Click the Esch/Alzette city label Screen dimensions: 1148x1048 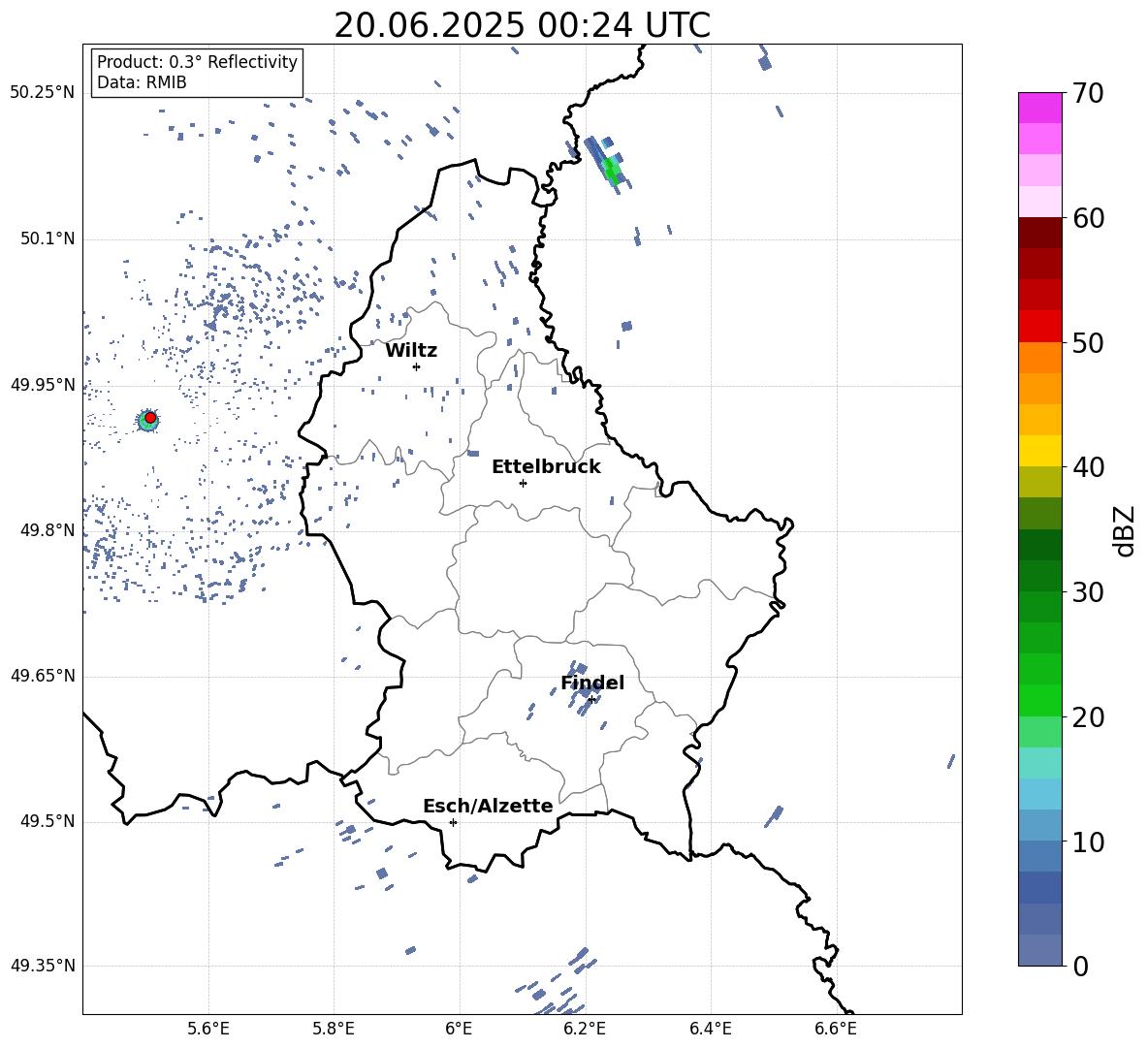tap(488, 806)
